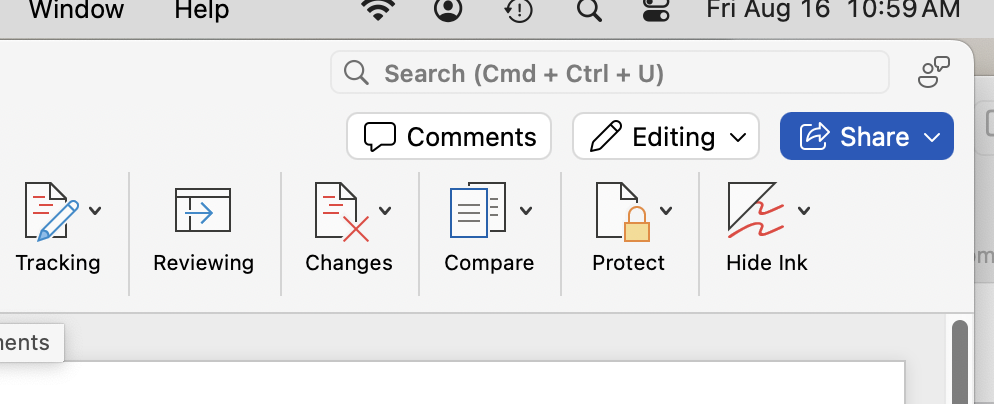Viewport: 994px width, 404px height.
Task: Select the Compare documents icon
Action: click(x=480, y=211)
